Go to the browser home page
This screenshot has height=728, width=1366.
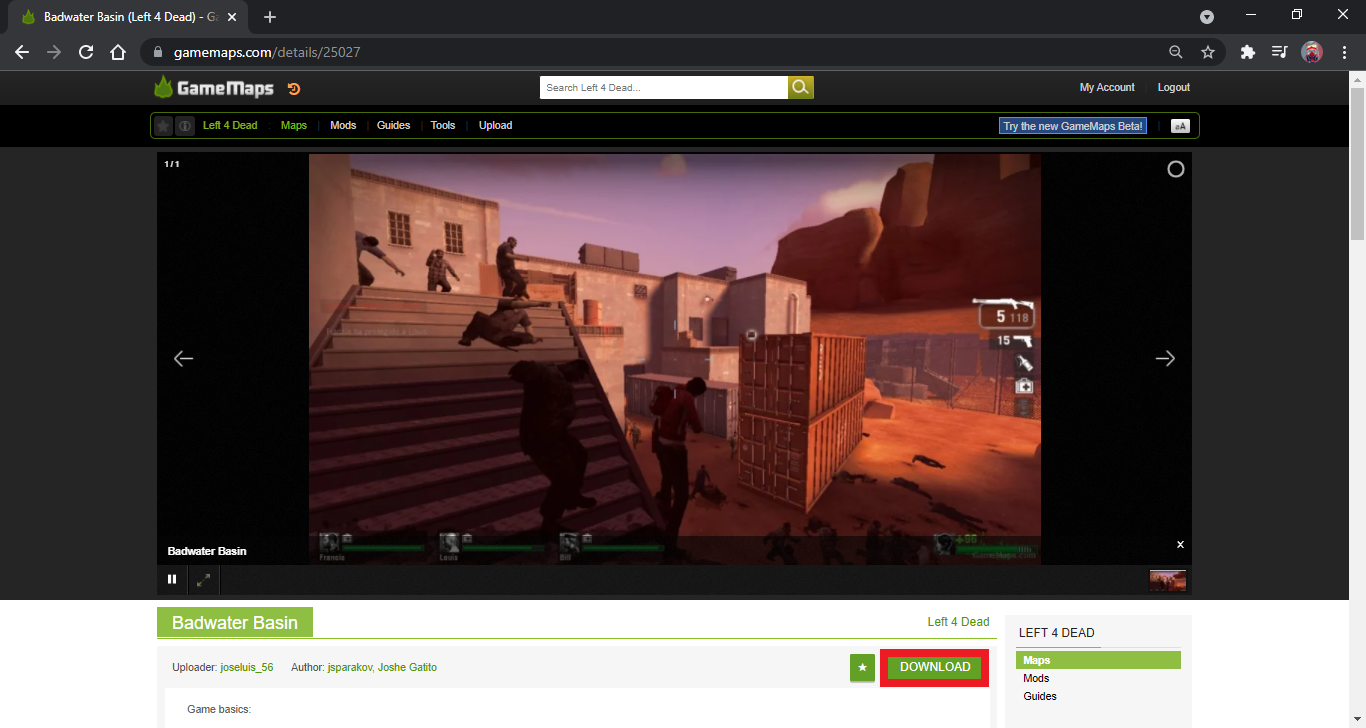pos(118,52)
